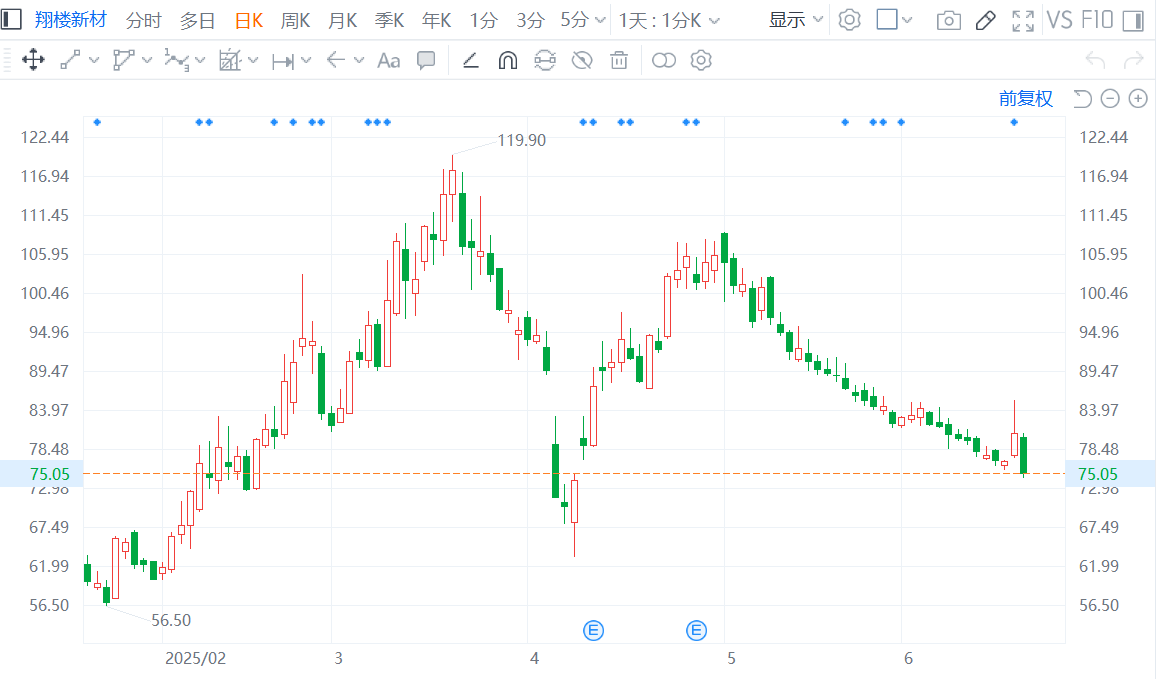The height and width of the screenshot is (679, 1156).
Task: Switch to the 1分 period
Action: coord(484,20)
